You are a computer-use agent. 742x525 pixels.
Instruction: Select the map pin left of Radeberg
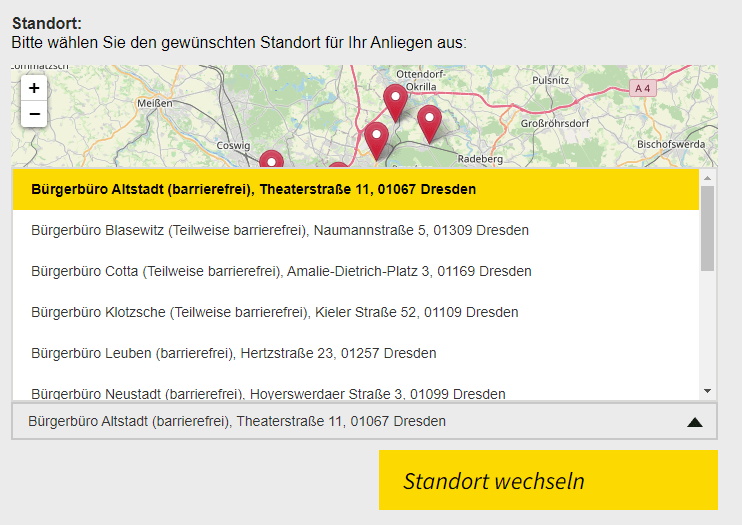coord(429,125)
